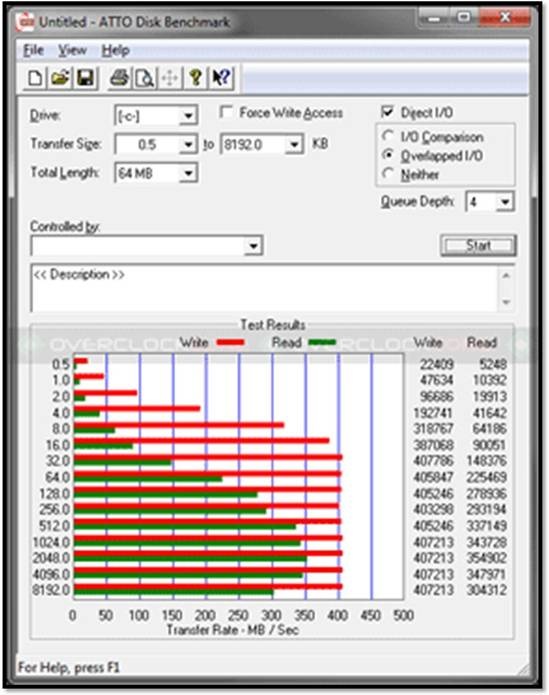Image resolution: width=549 pixels, height=695 pixels.
Task: Save benchmark results with floppy icon
Action: [x=86, y=78]
